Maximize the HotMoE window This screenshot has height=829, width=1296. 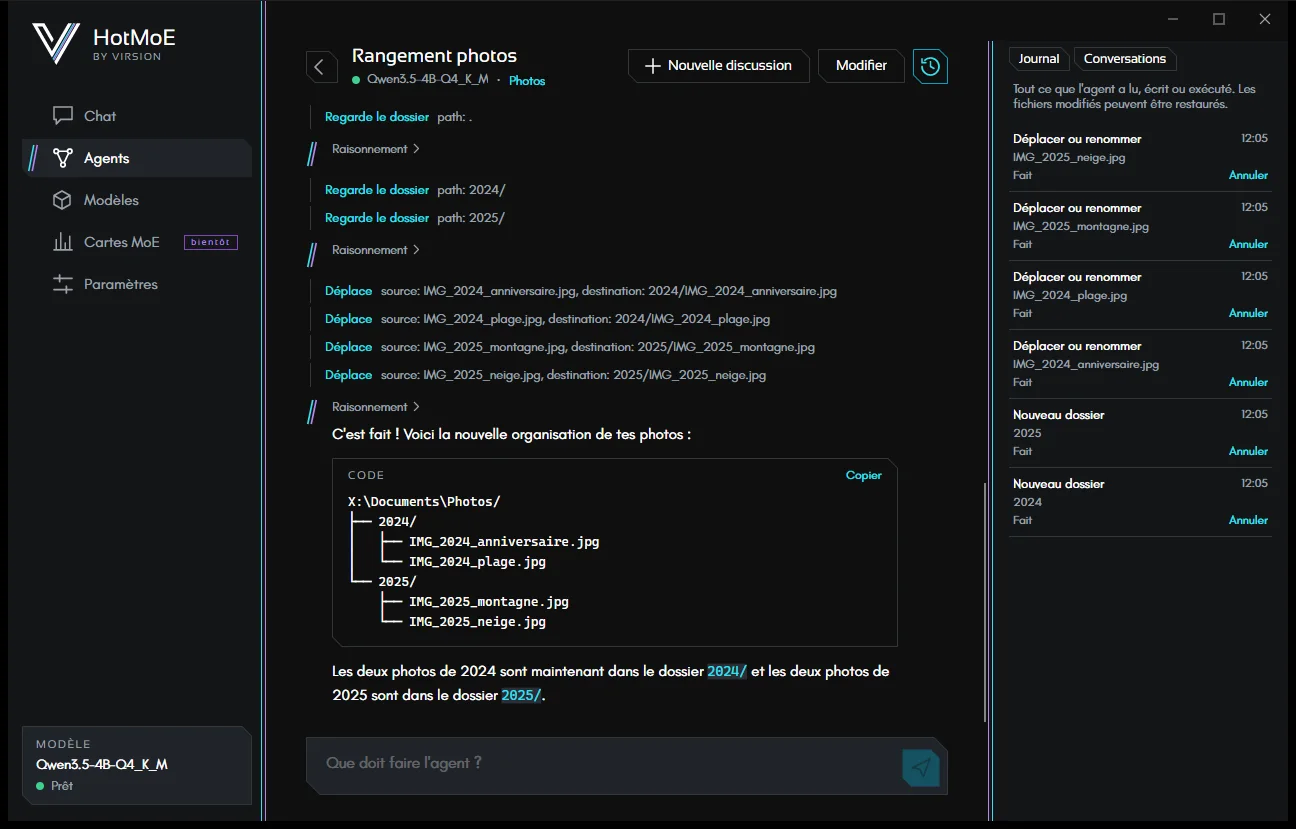pos(1219,19)
